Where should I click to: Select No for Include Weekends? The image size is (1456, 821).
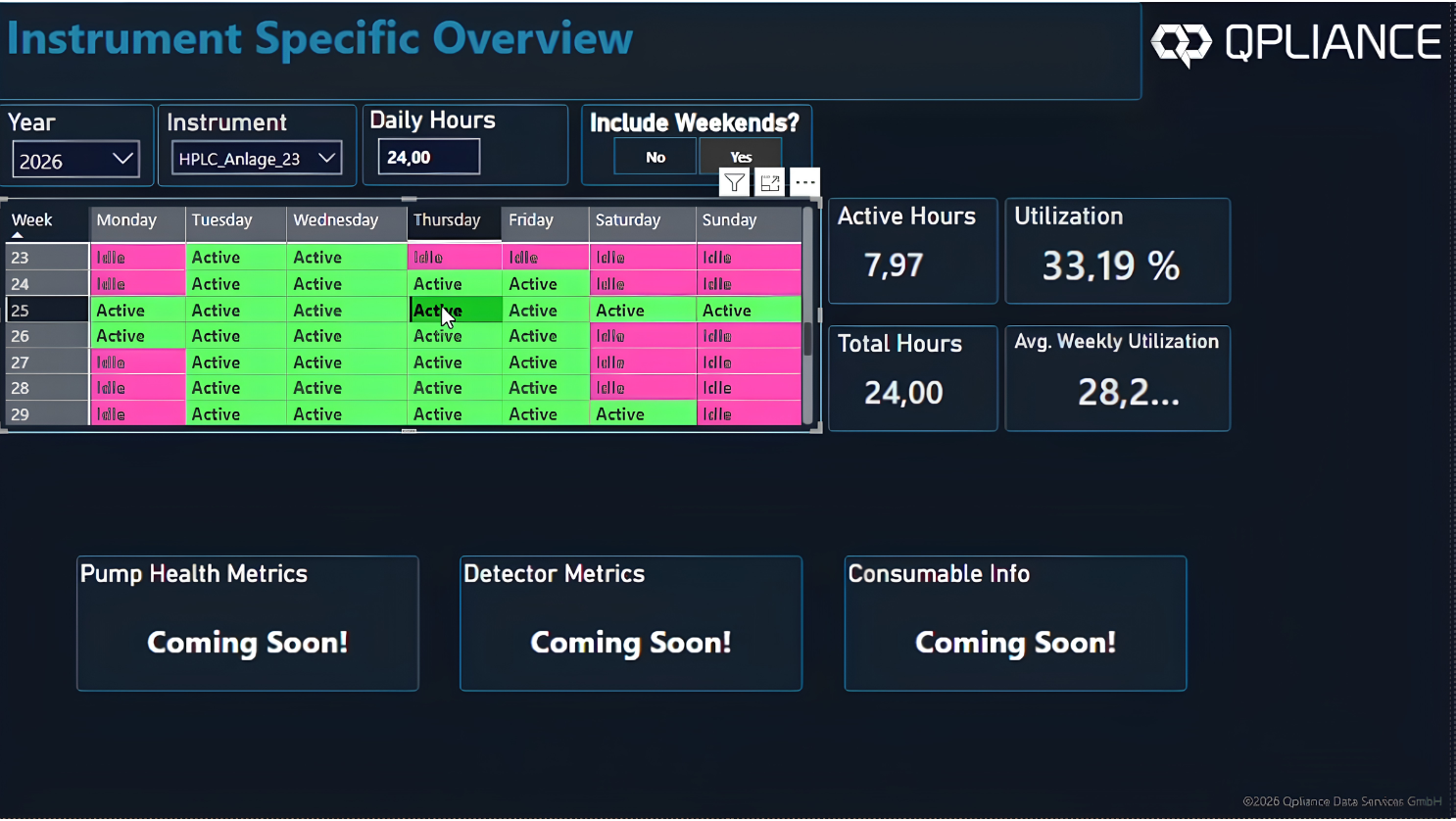[x=655, y=157]
